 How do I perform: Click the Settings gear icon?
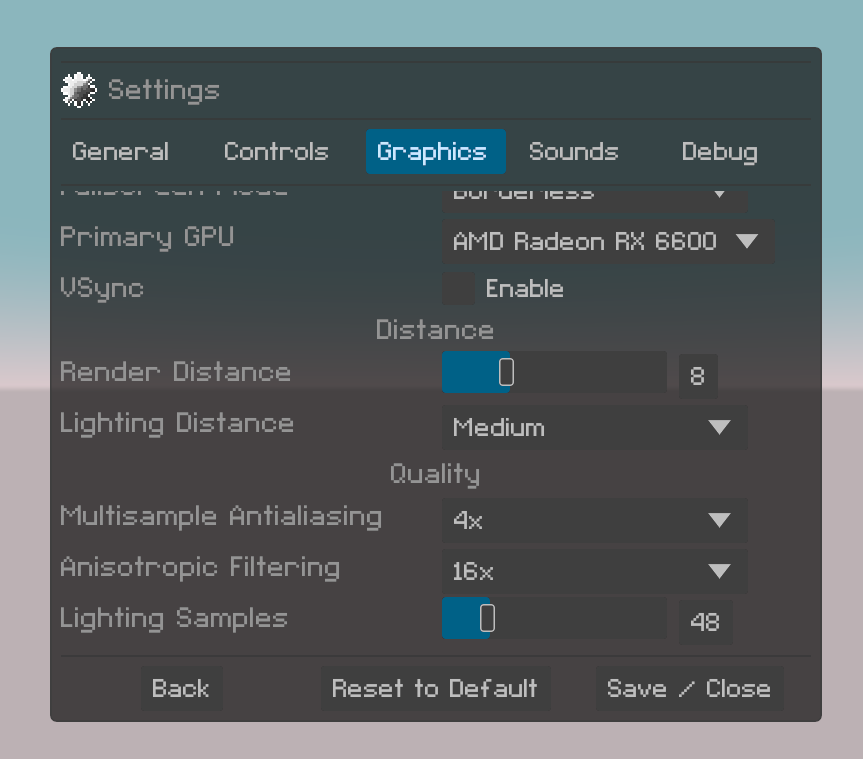(x=78, y=90)
